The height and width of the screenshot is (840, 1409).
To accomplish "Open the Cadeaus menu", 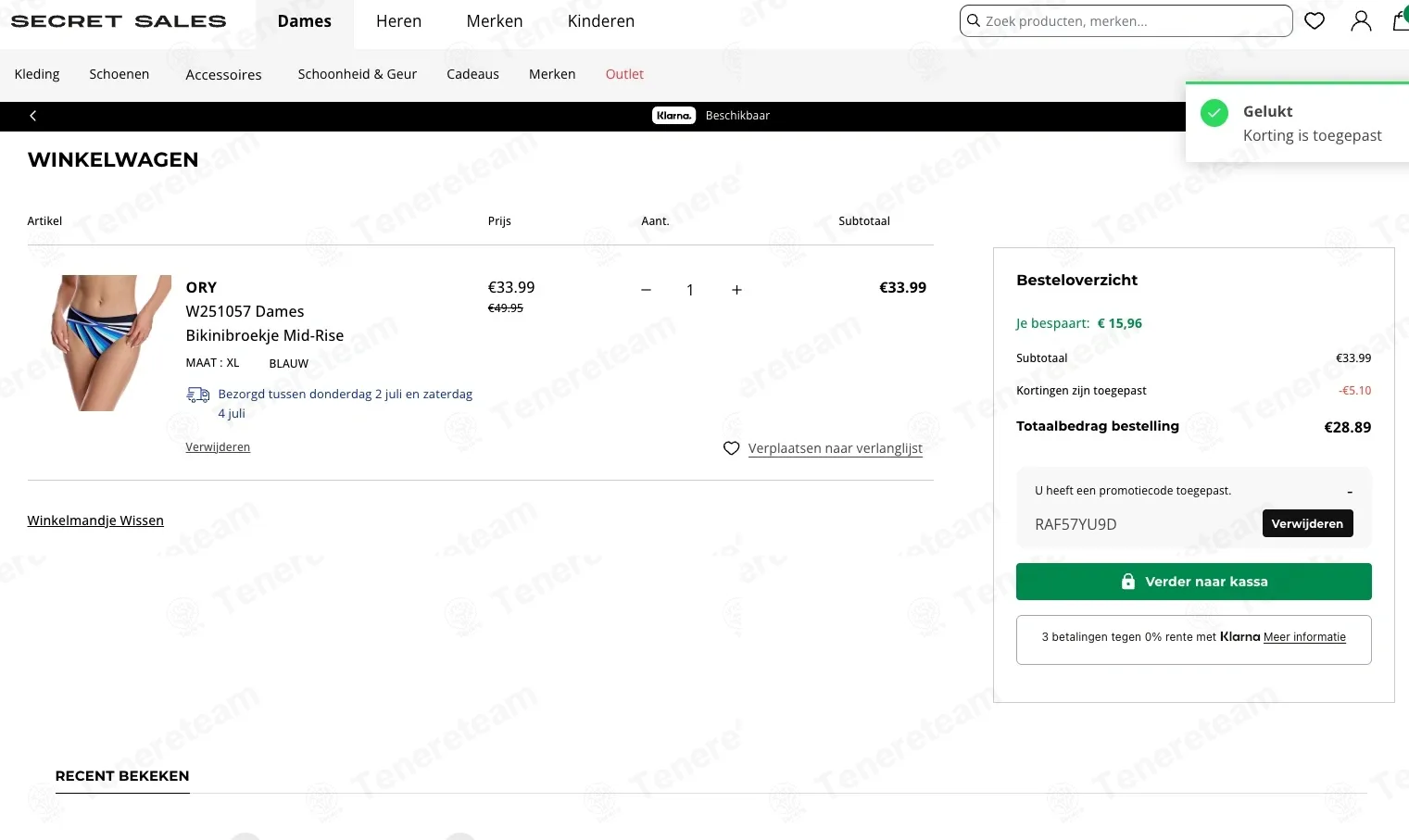I will tap(472, 74).
